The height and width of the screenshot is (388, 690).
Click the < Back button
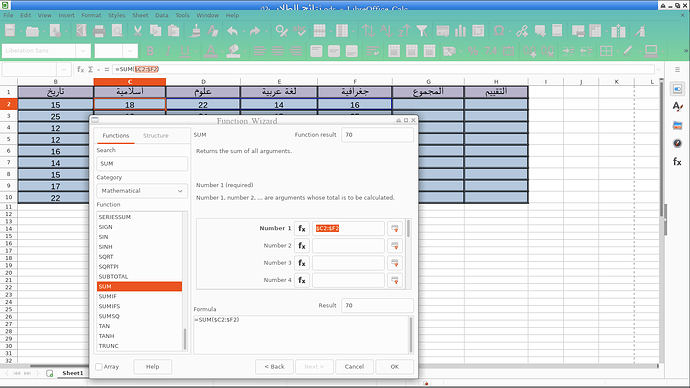(x=274, y=366)
